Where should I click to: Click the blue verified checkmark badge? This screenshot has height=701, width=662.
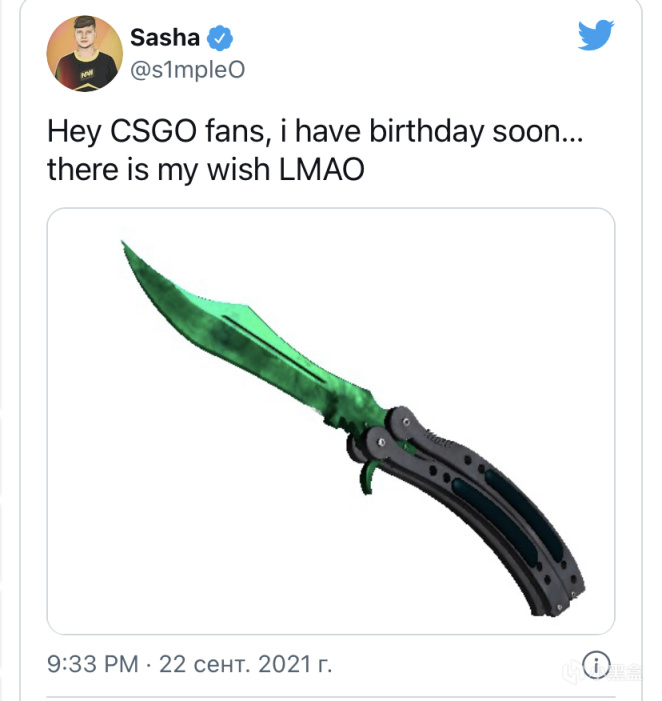pyautogui.click(x=219, y=38)
